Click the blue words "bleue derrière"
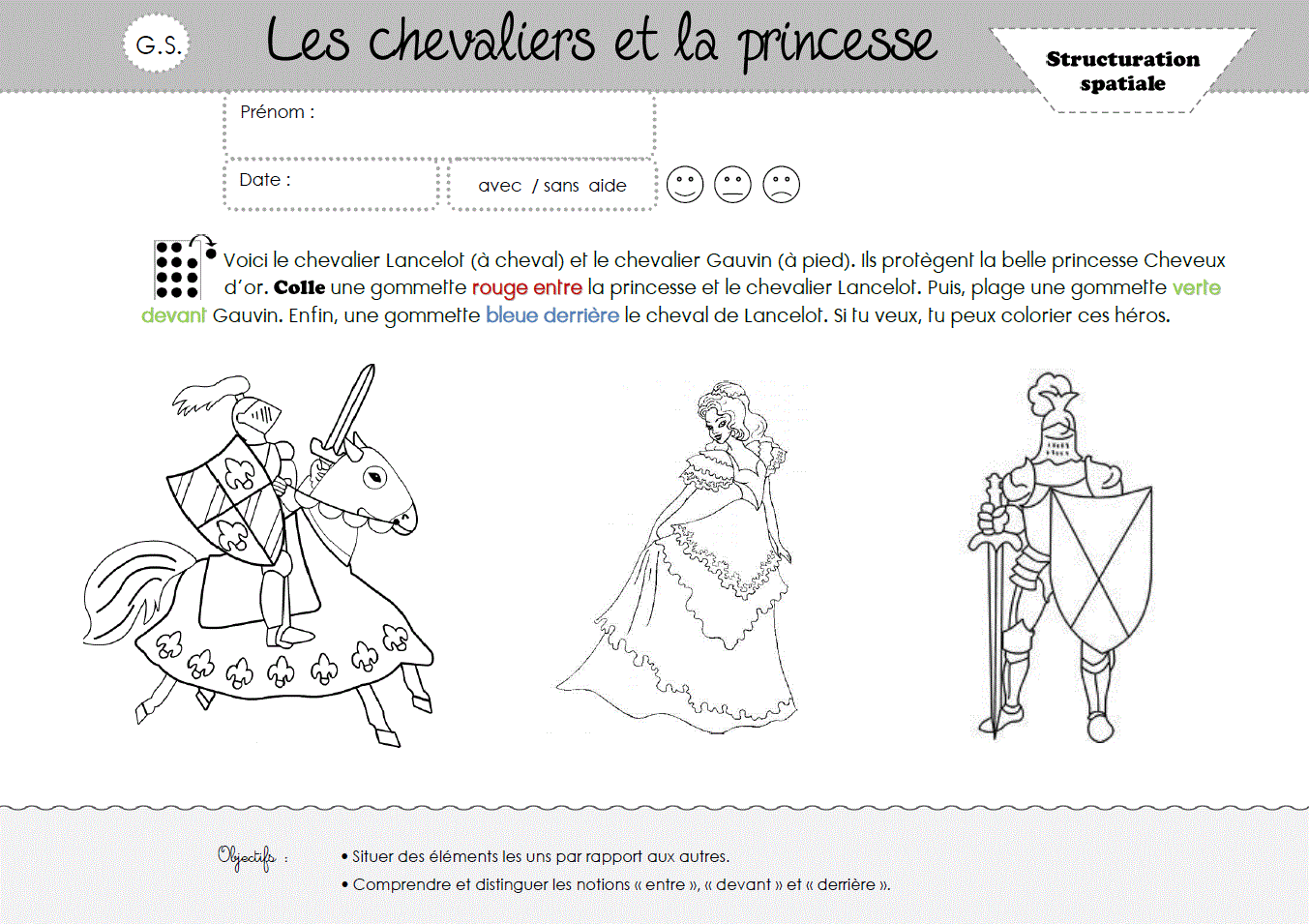1309x924 pixels. pyautogui.click(x=552, y=314)
